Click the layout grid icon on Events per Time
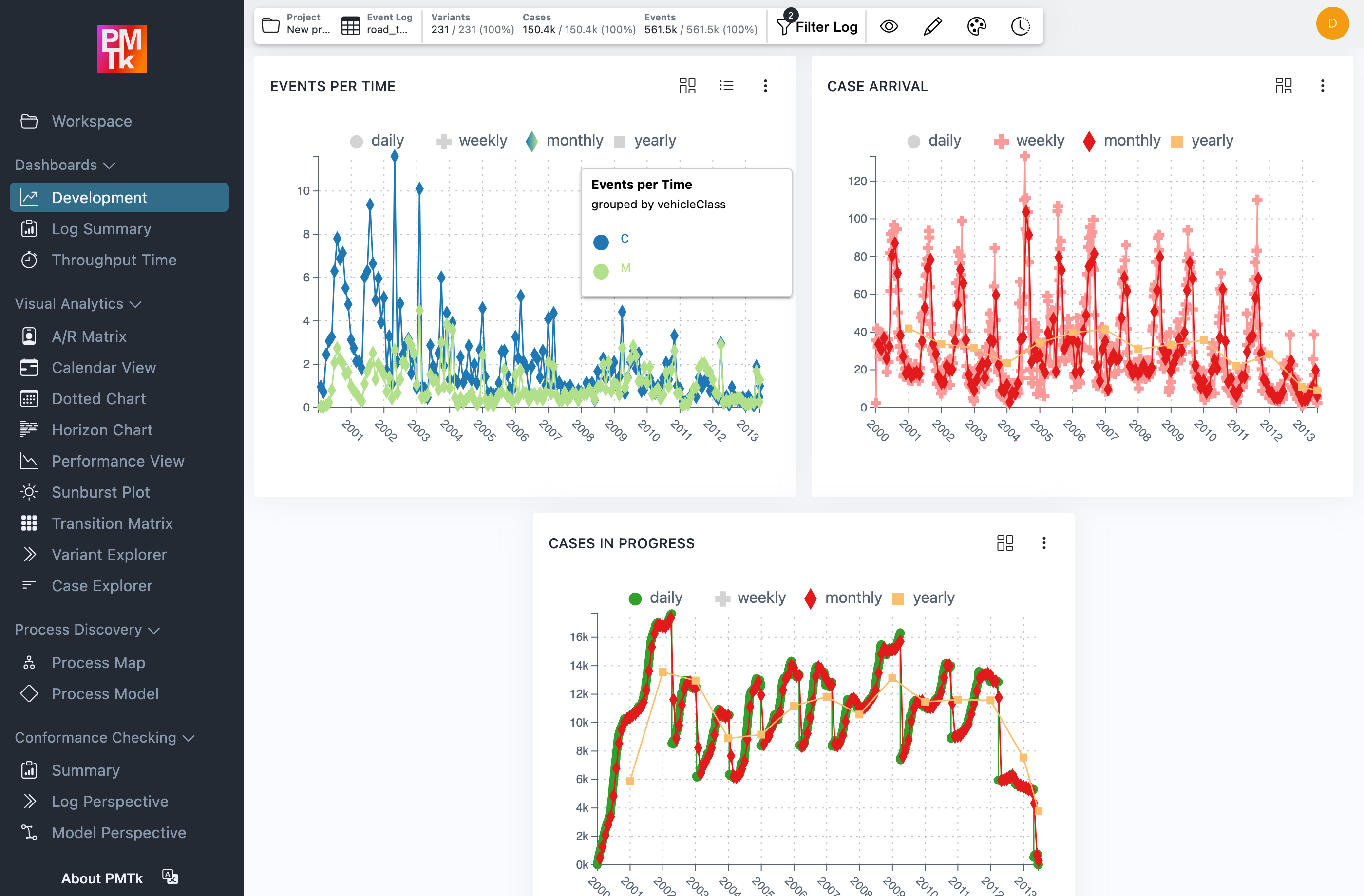 [x=687, y=85]
